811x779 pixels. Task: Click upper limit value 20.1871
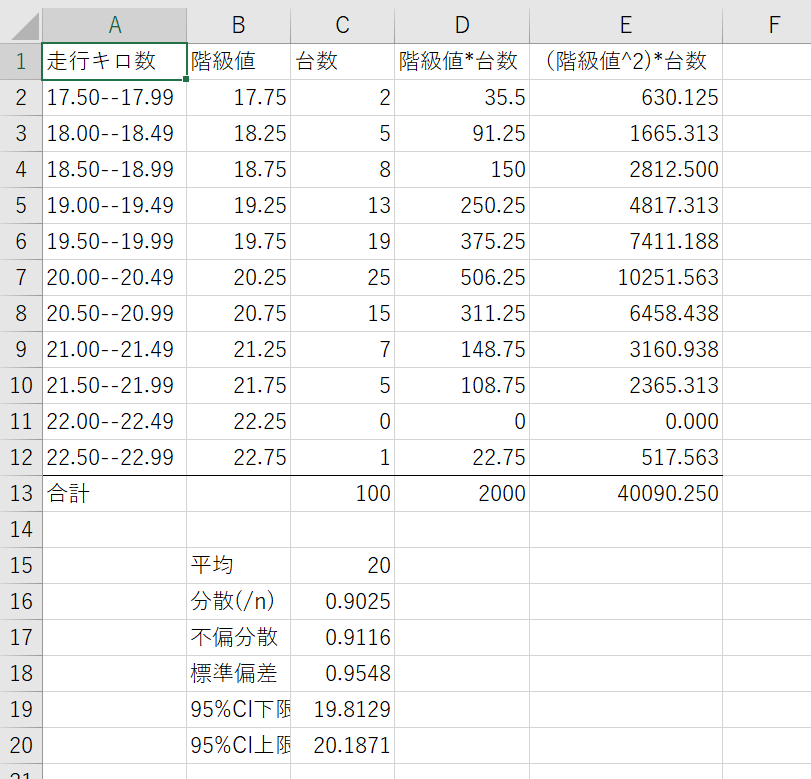(x=342, y=745)
